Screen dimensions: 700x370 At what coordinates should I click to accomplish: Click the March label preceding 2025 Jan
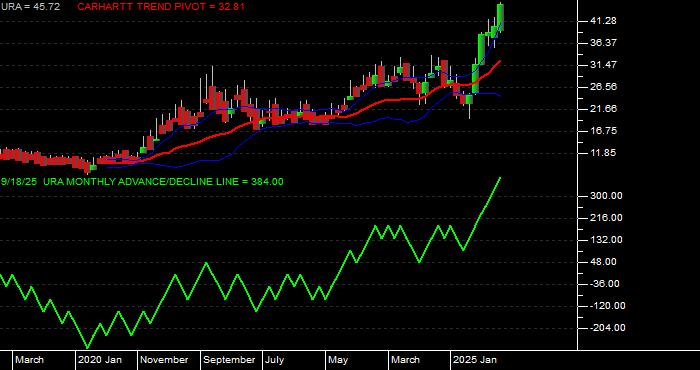click(406, 360)
